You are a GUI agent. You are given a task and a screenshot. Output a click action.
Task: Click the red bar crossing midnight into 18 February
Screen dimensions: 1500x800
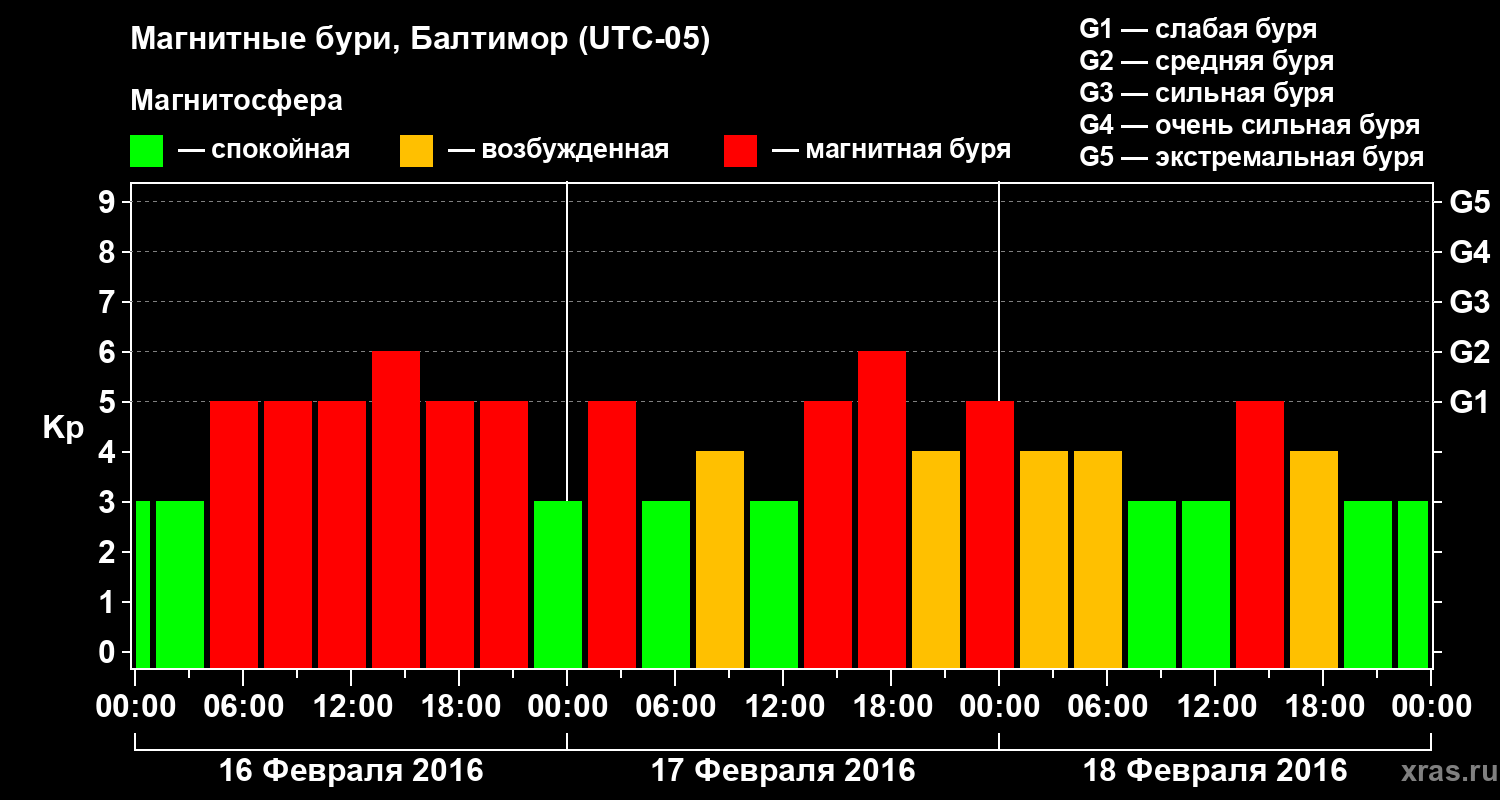click(990, 534)
